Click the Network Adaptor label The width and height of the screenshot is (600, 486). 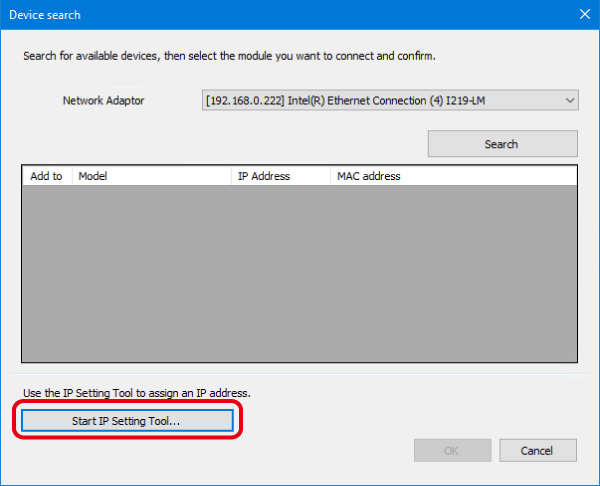tap(104, 101)
